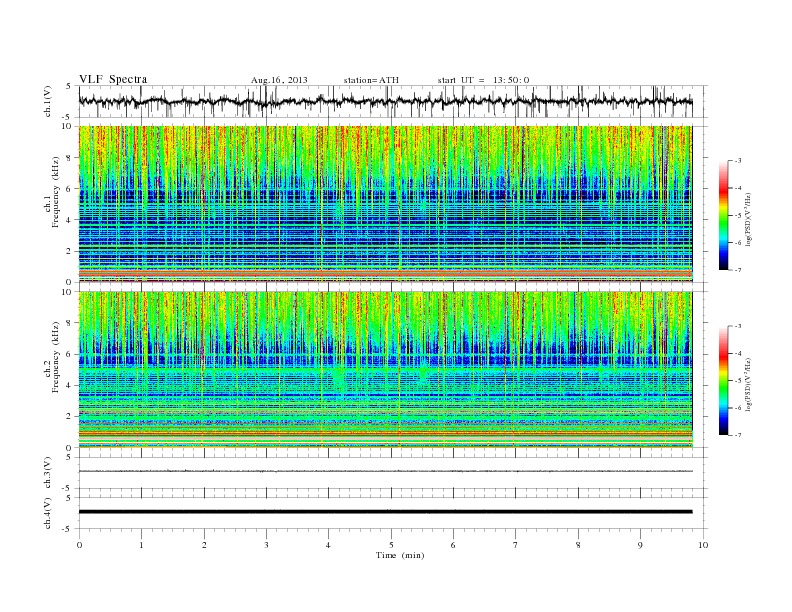Click the thin ch.3 voltage trace
This screenshot has height=612, width=792.
pos(385,471)
